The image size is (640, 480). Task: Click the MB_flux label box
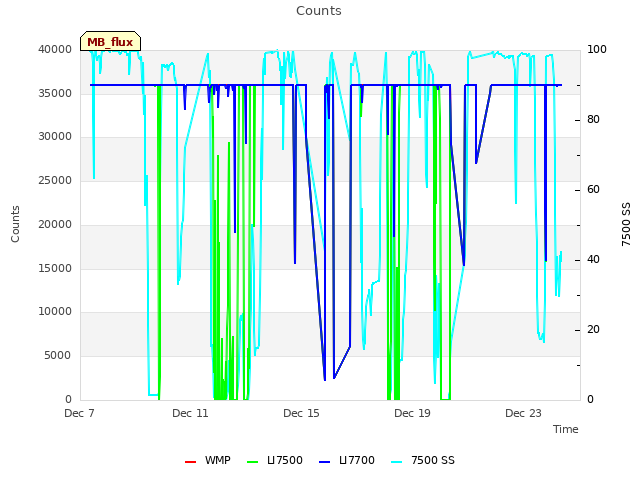(111, 41)
